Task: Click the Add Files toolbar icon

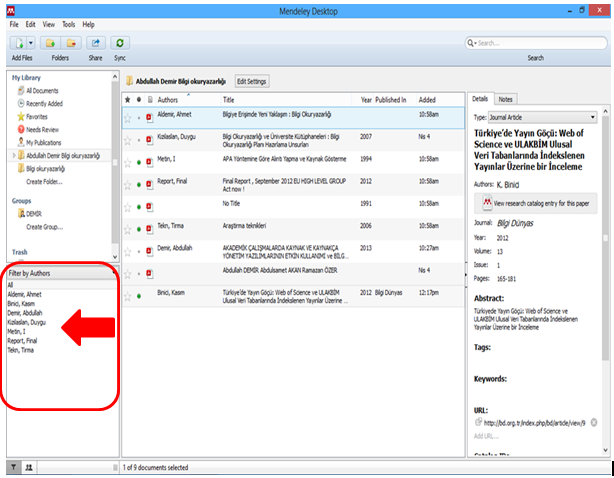Action: click(x=18, y=43)
